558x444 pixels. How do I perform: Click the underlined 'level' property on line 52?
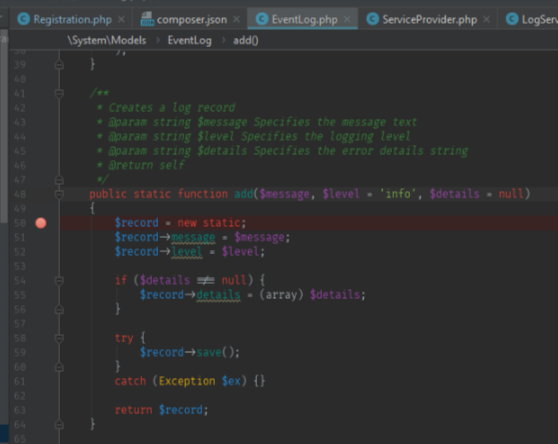186,252
